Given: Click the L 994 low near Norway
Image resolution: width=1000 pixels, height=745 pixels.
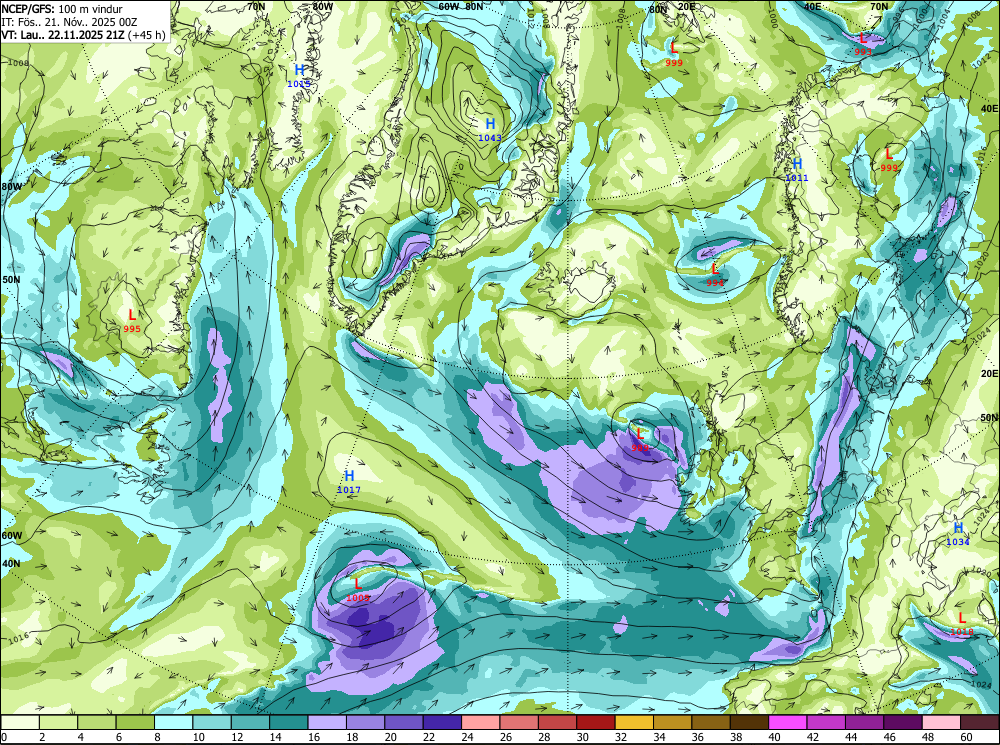Looking at the screenshot, I should coord(715,274).
